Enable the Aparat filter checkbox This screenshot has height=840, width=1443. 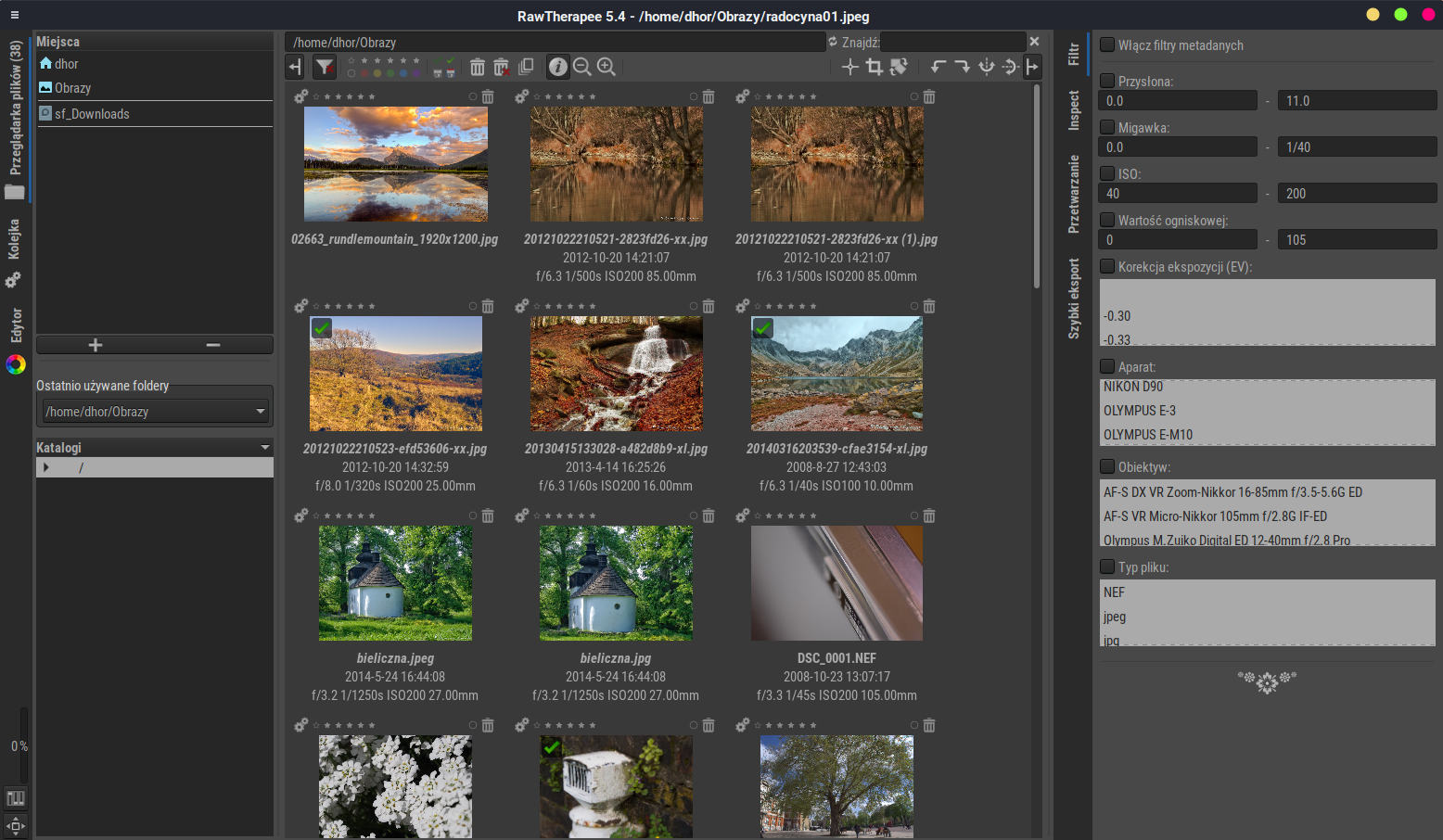coord(1107,366)
